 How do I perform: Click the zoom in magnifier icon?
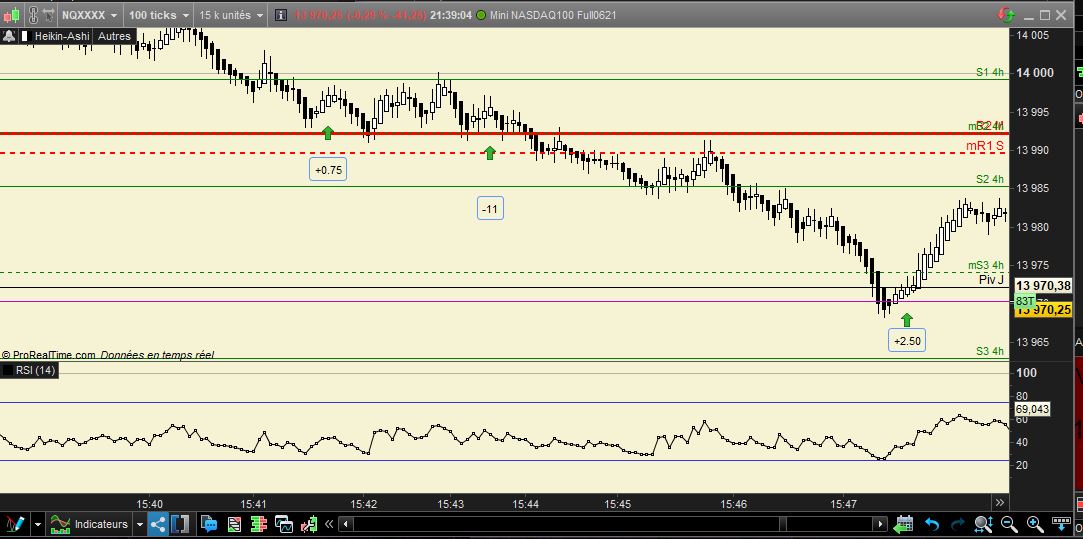[1035, 524]
